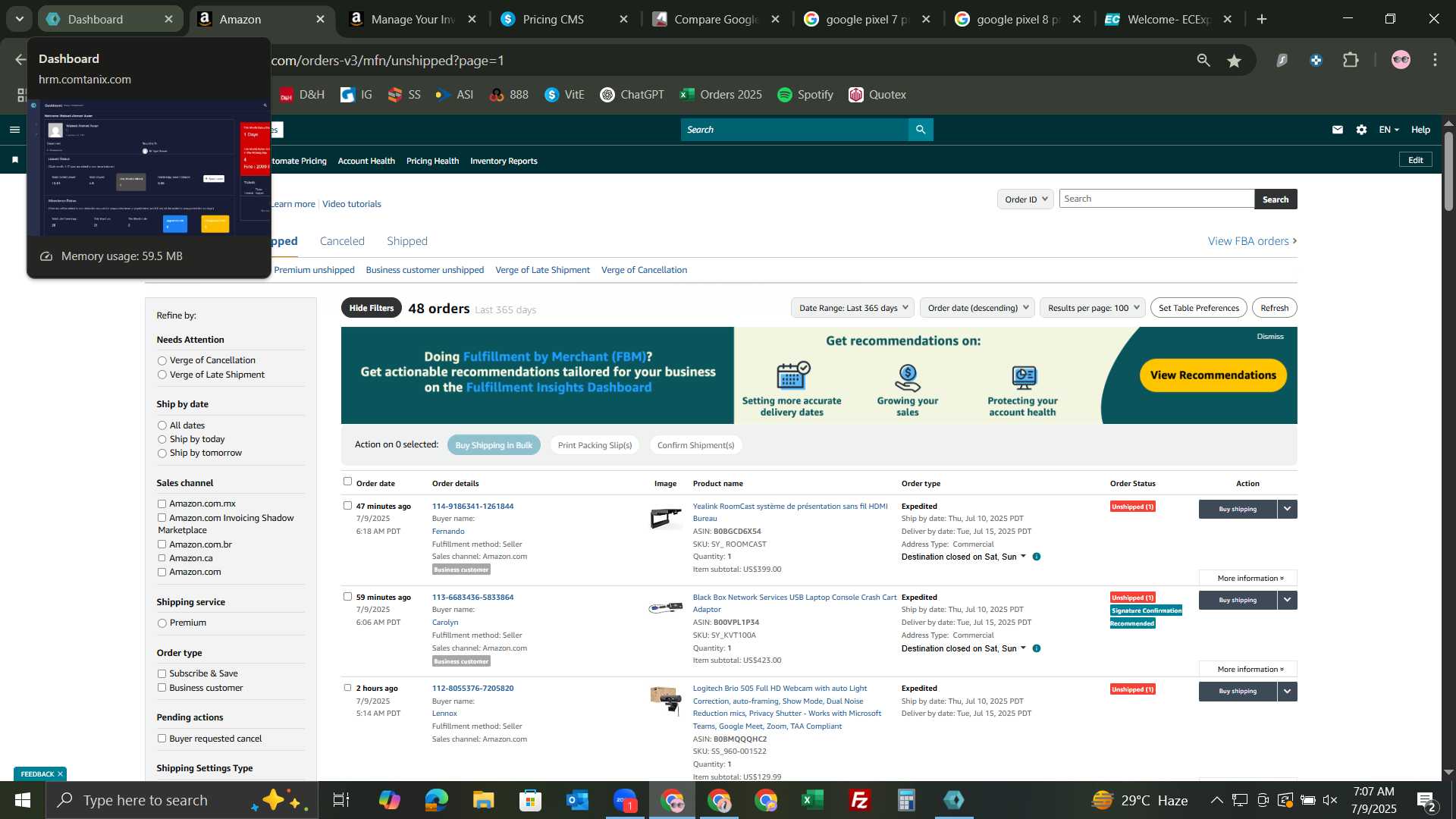Open order link 114-9186341-1261844
1456x819 pixels.
pyautogui.click(x=472, y=507)
